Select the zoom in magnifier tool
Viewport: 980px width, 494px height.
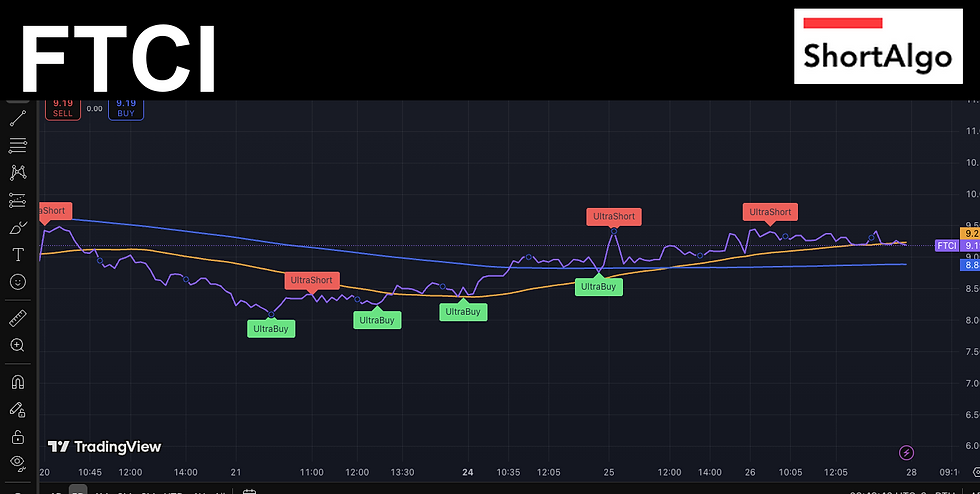18,345
